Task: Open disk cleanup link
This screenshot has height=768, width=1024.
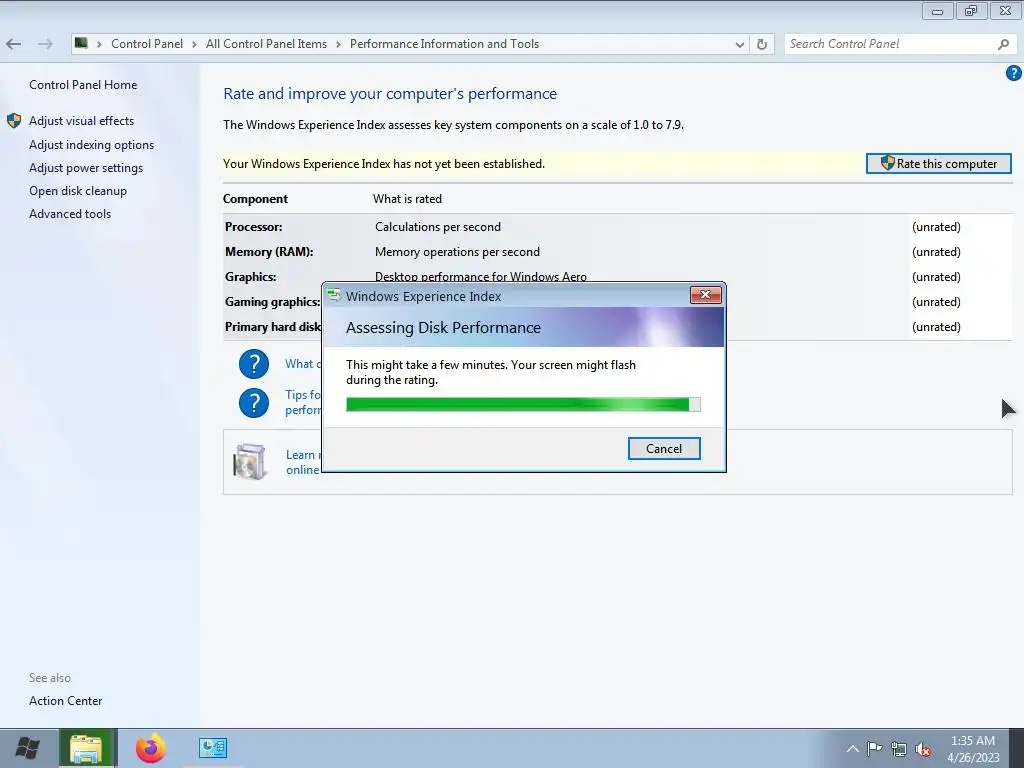Action: (x=78, y=191)
